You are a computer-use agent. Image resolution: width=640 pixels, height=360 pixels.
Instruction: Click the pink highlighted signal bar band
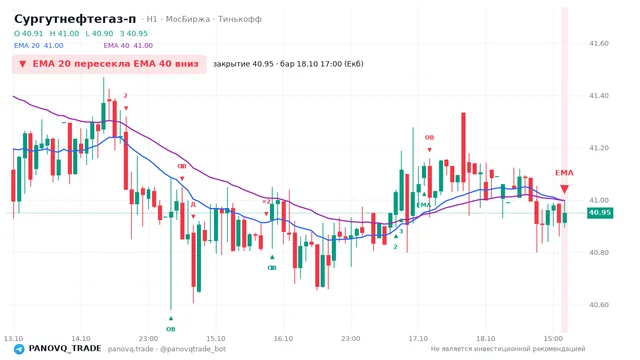[564, 169]
